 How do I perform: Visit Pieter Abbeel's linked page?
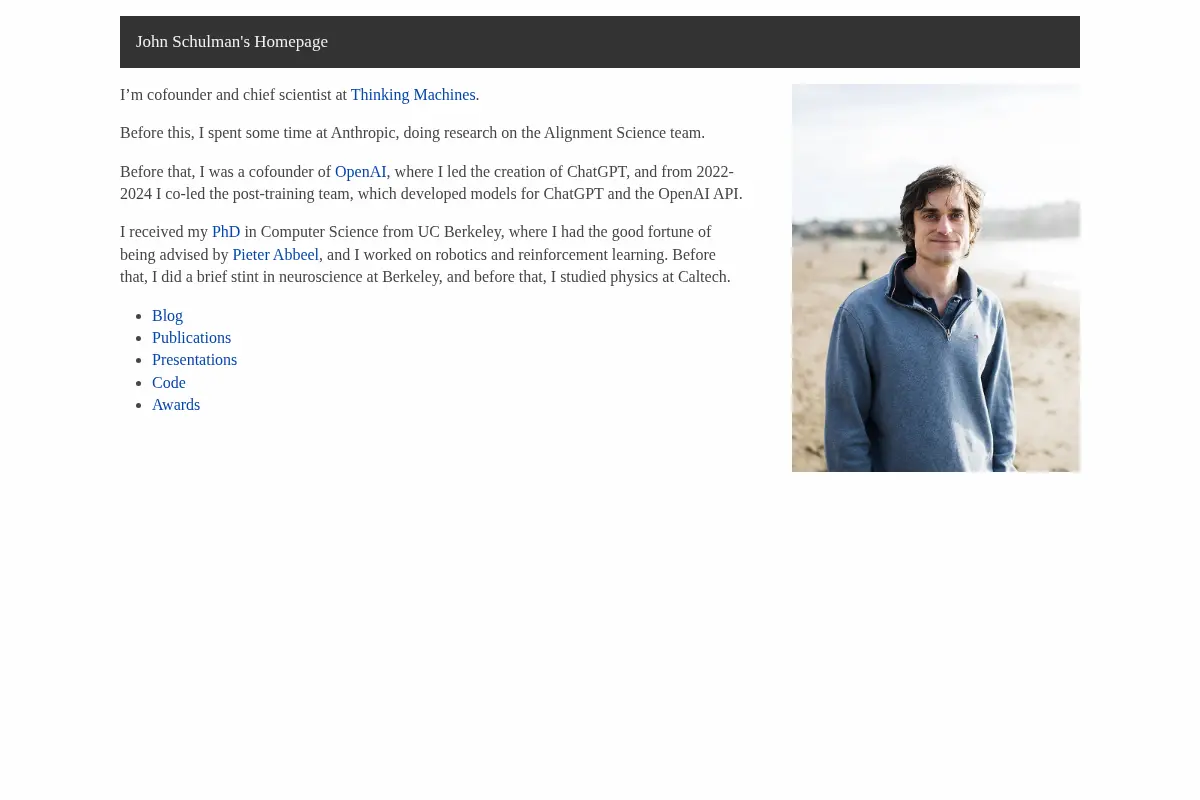(x=275, y=255)
